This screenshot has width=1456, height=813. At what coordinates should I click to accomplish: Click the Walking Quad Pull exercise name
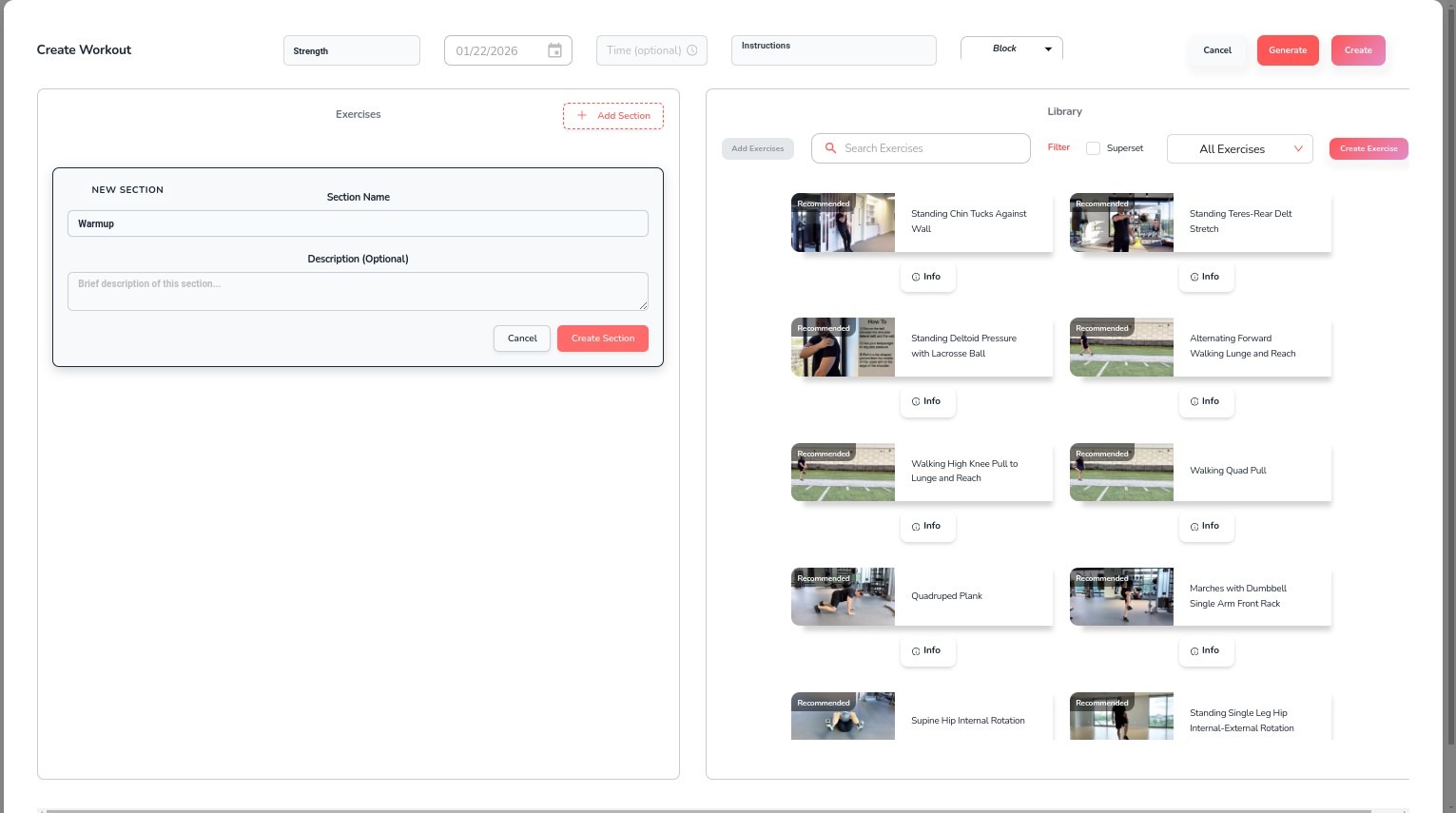1228,471
